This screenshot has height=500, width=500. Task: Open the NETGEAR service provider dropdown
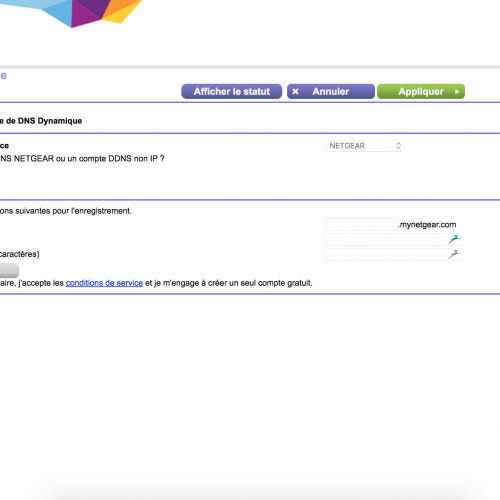coord(364,146)
